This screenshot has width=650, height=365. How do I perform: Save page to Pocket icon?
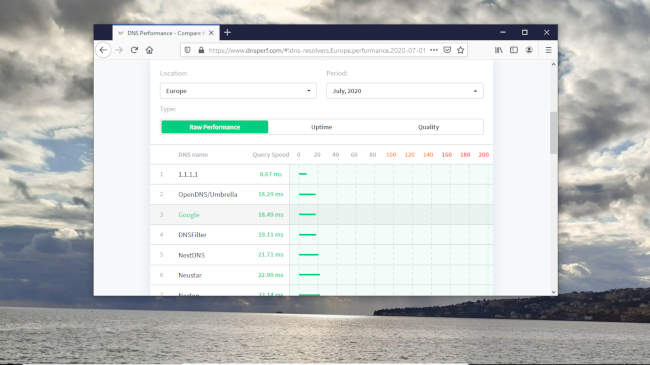447,50
